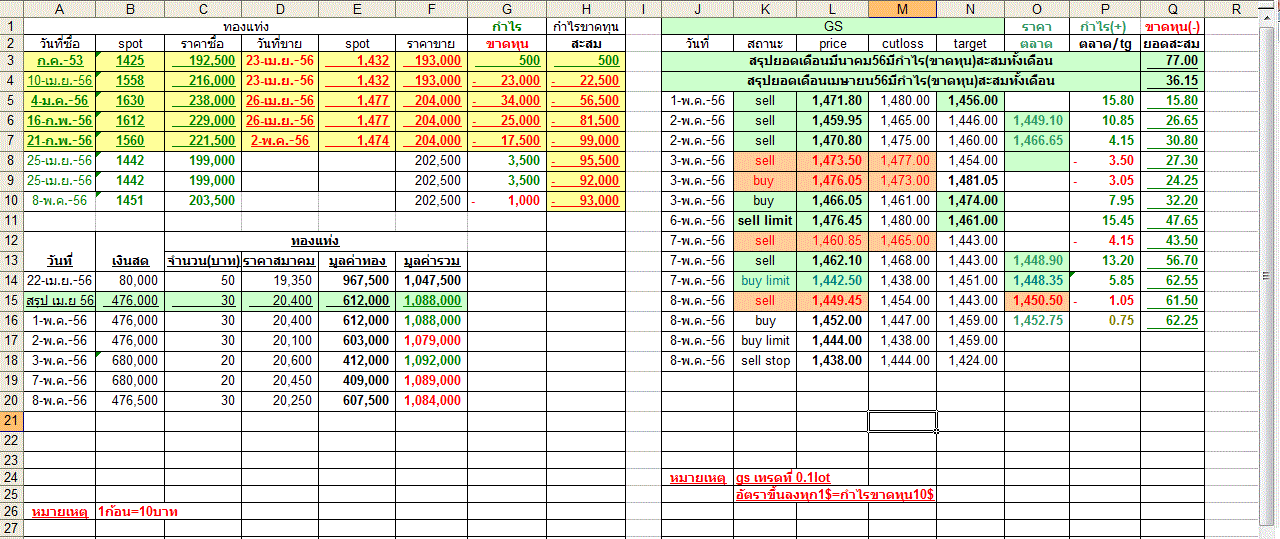Click the active empty cell in row 21

(x=902, y=421)
